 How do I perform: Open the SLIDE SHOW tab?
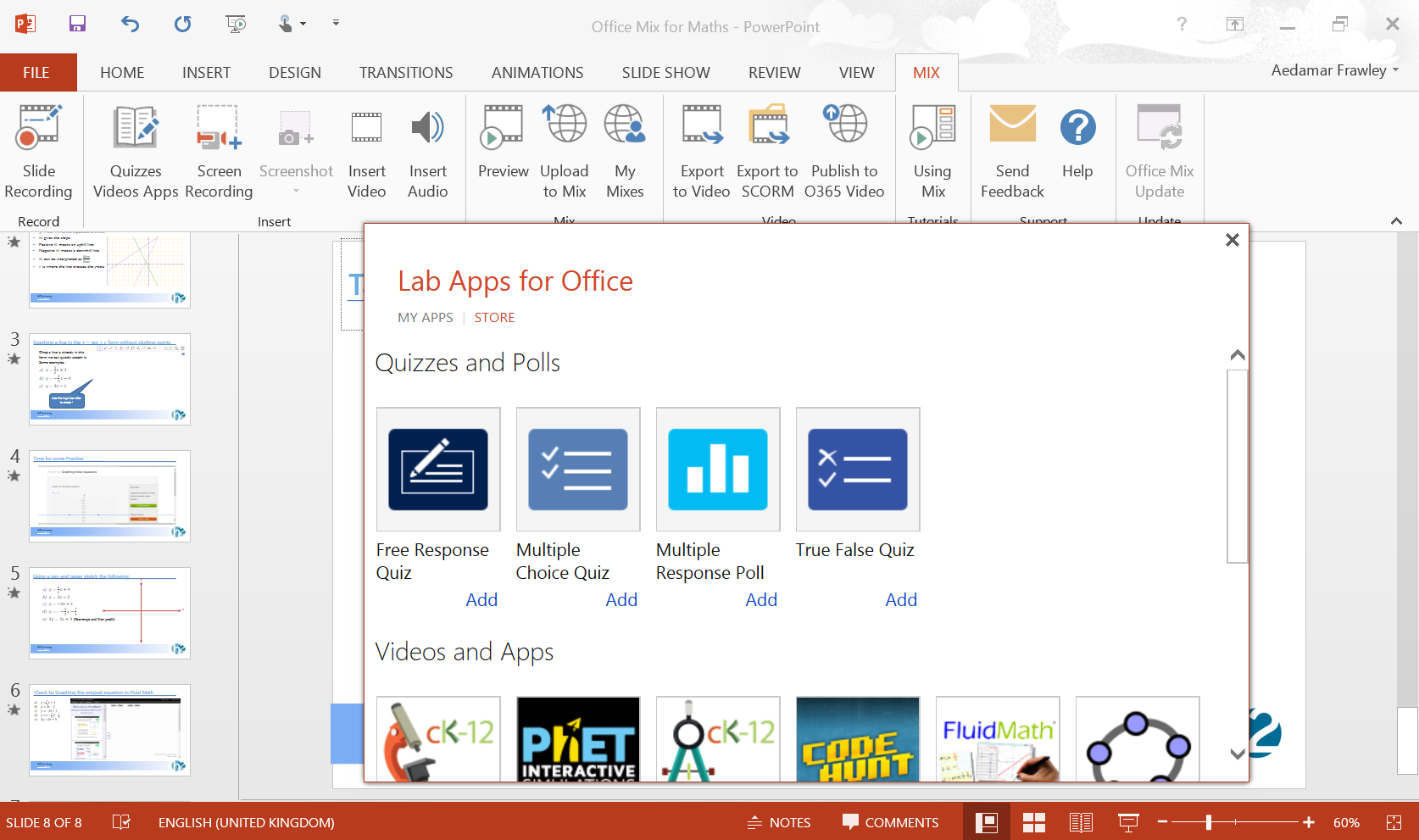(x=666, y=73)
